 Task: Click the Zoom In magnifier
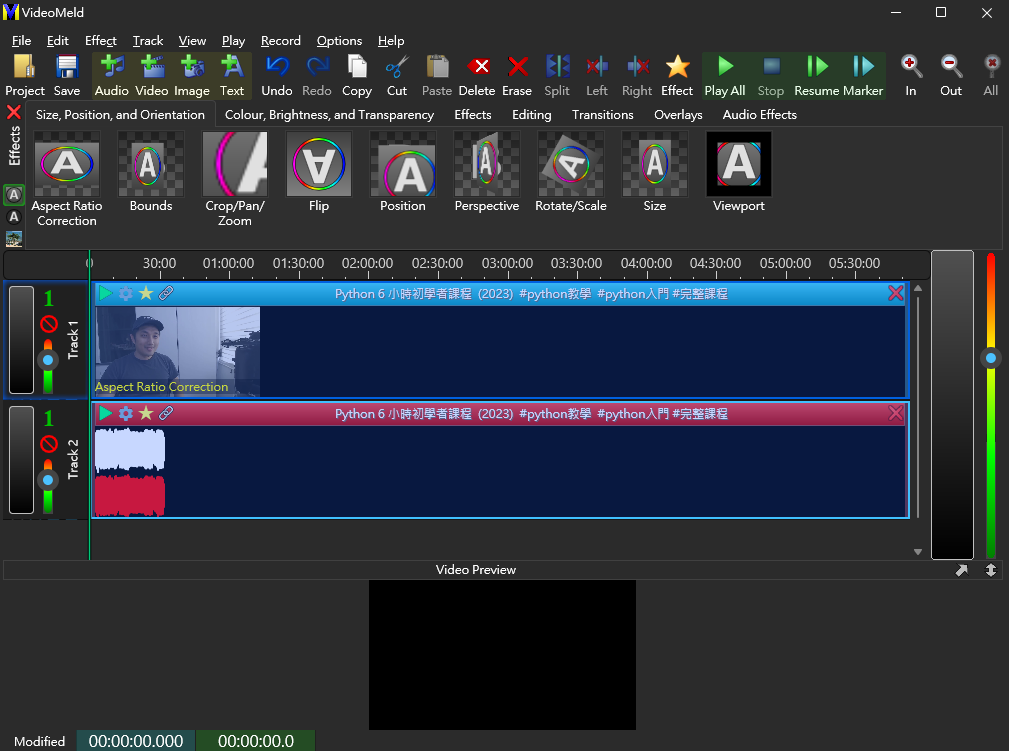[911, 75]
